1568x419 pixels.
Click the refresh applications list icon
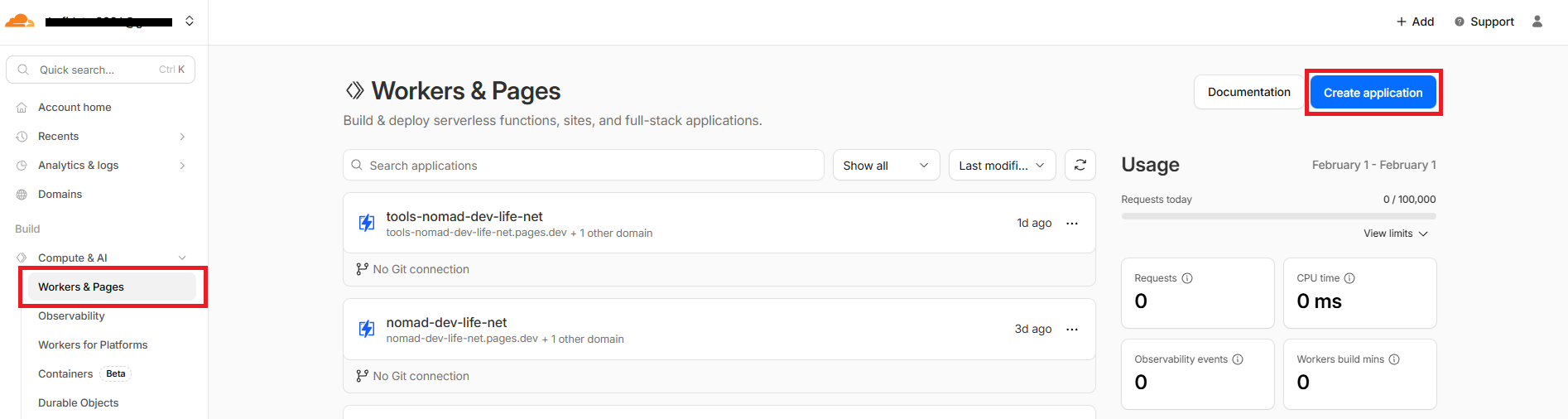point(1080,166)
